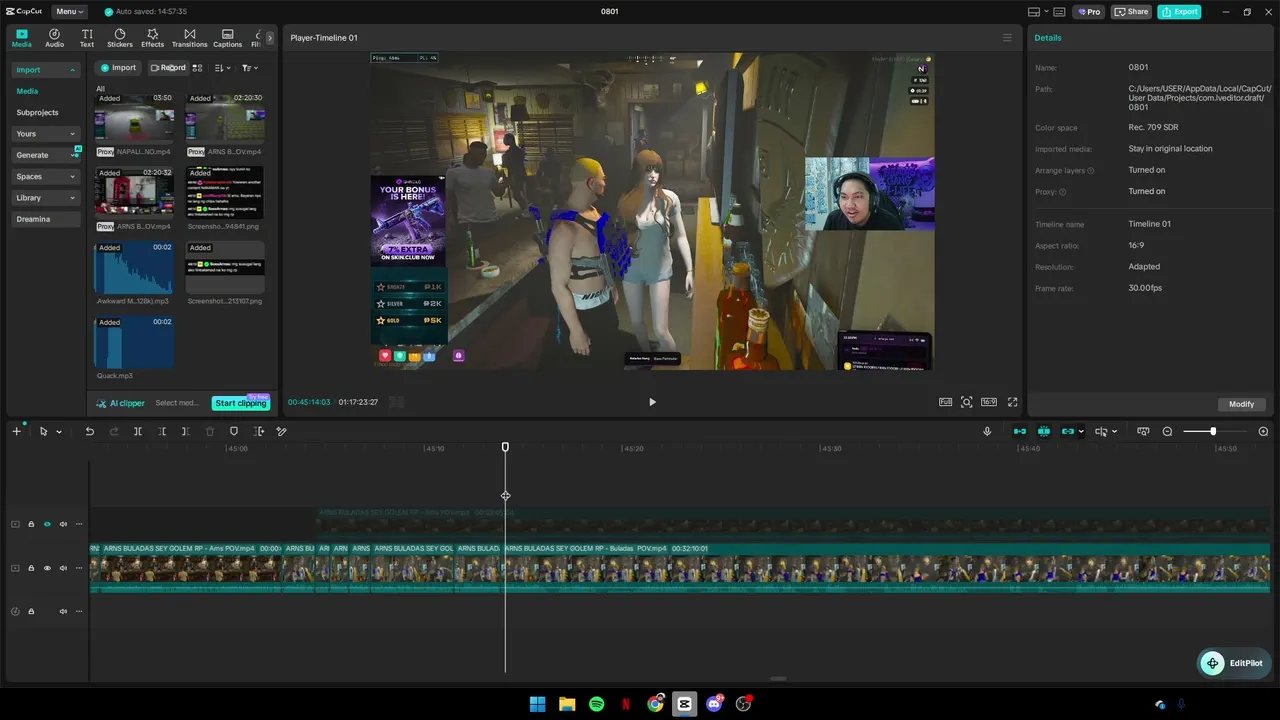Open the Menu dropdown
The height and width of the screenshot is (720, 1280).
click(x=69, y=12)
